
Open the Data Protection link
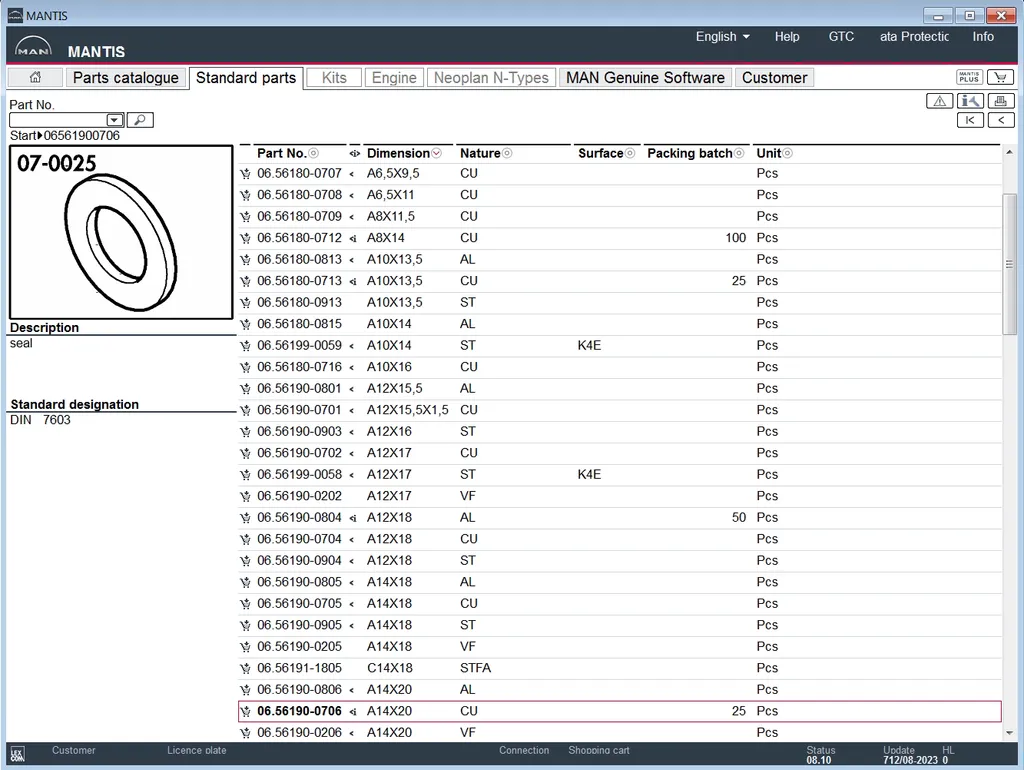click(914, 37)
